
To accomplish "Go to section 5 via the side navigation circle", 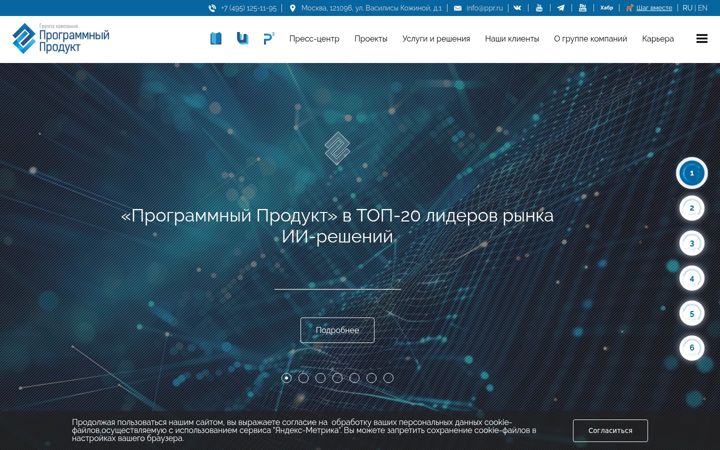I will coord(692,314).
